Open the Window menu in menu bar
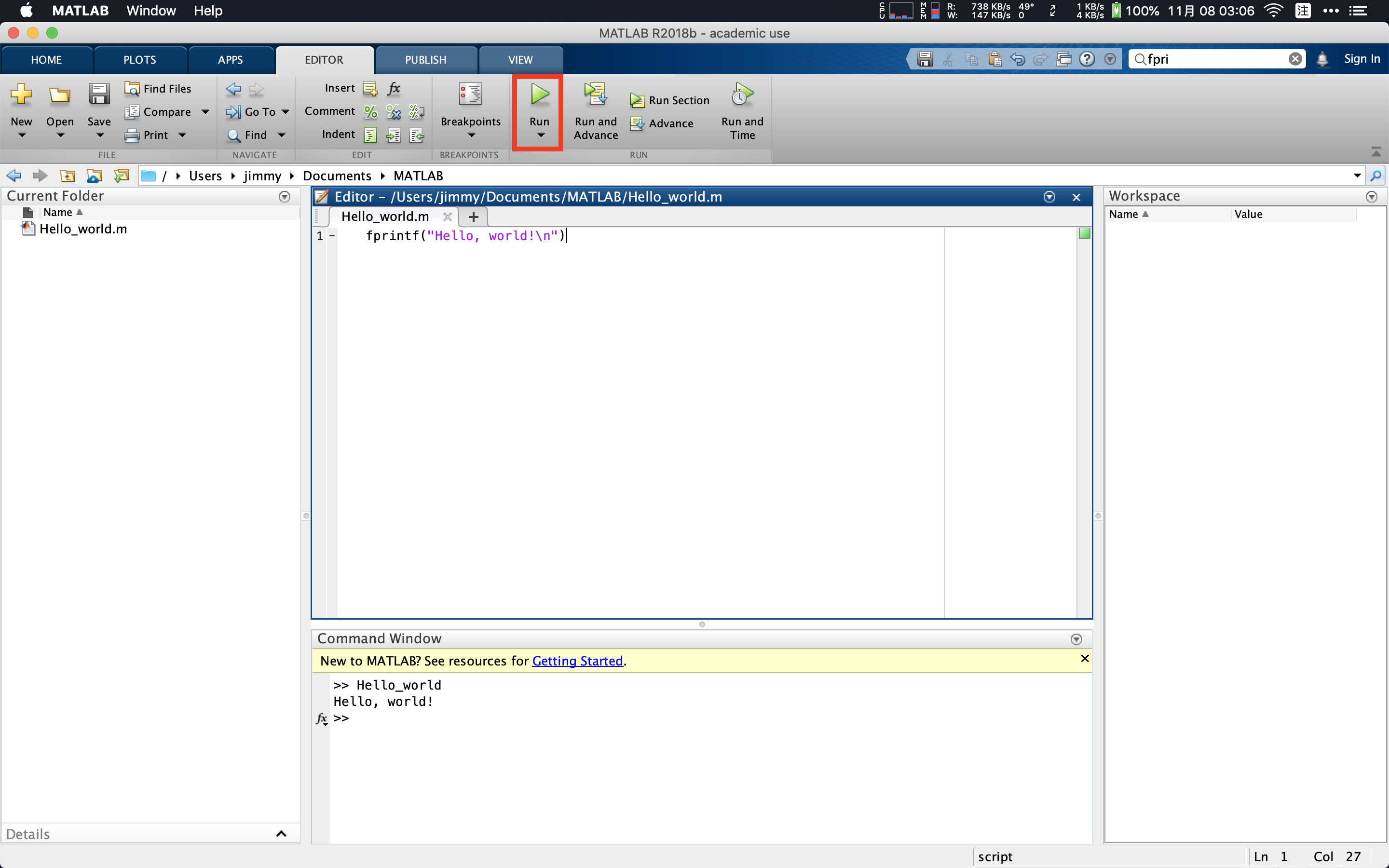The image size is (1389, 868). tap(151, 11)
